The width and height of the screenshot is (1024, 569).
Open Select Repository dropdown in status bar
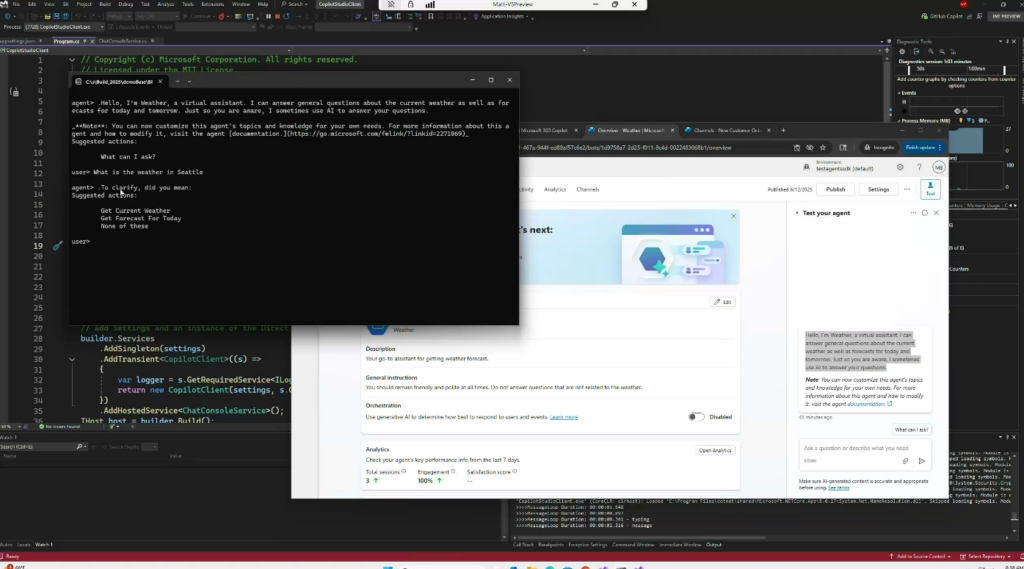(987, 557)
